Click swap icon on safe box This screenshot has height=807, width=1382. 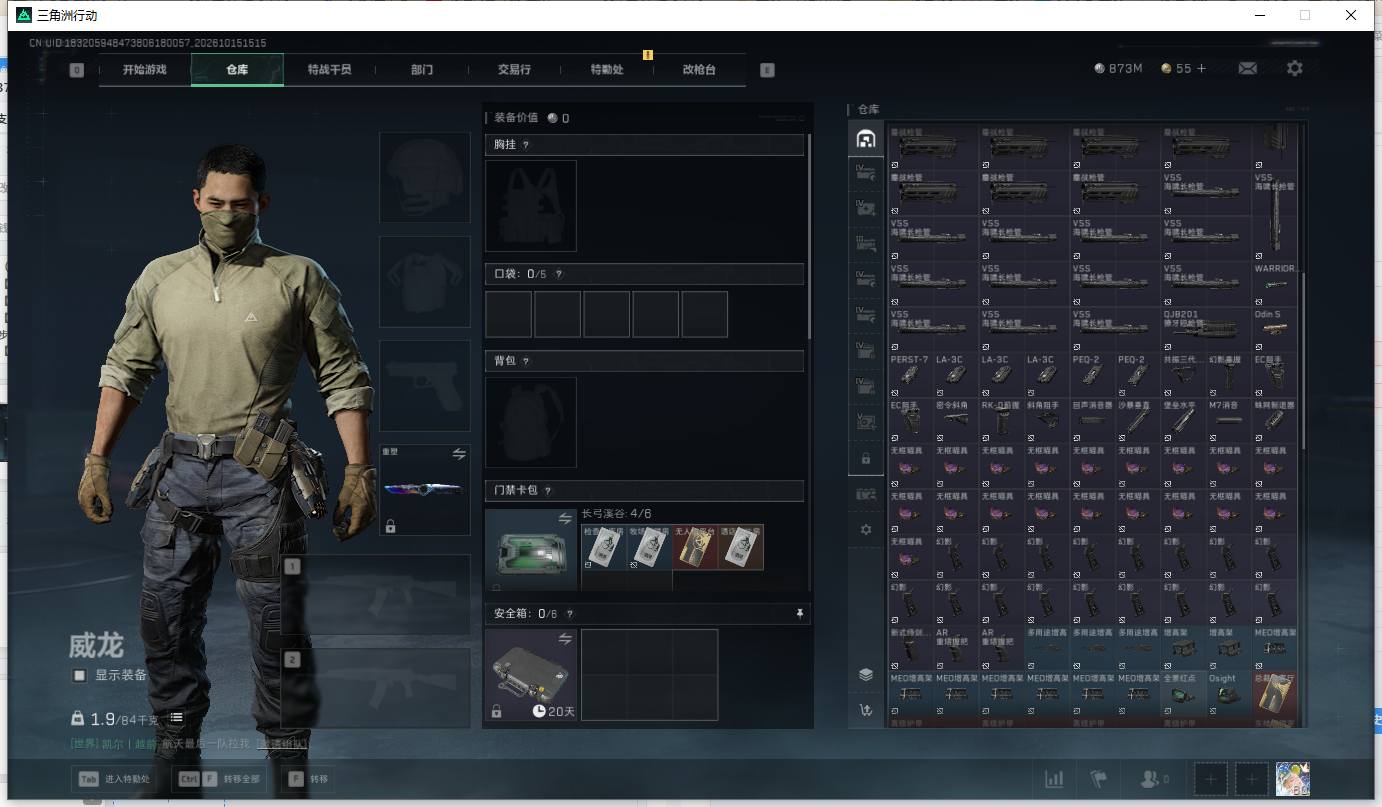pos(565,638)
